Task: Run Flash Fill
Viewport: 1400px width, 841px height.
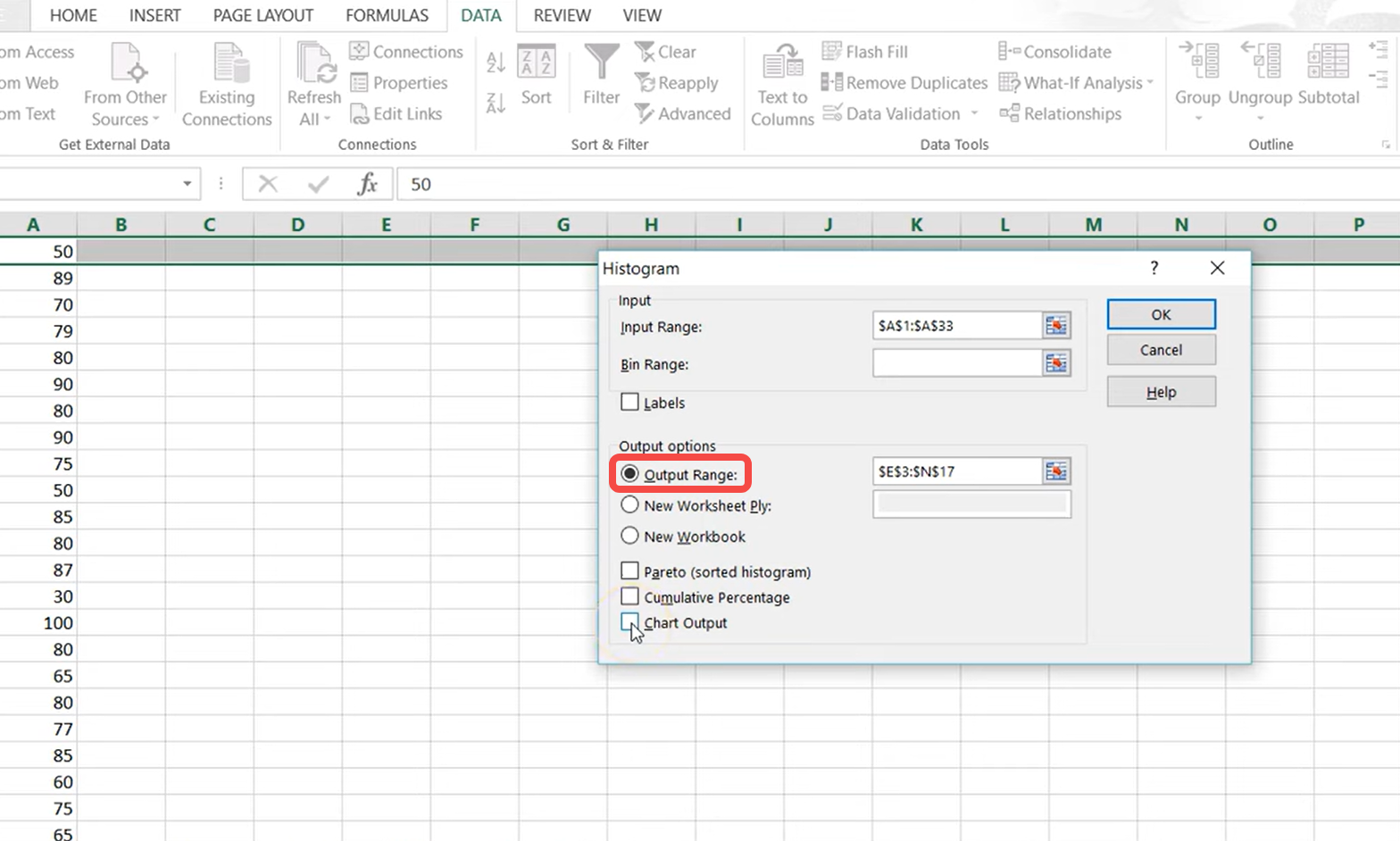Action: tap(864, 52)
